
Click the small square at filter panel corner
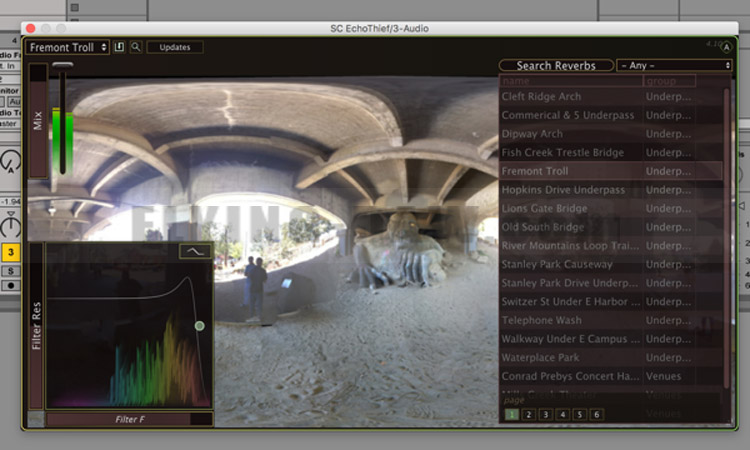point(36,419)
